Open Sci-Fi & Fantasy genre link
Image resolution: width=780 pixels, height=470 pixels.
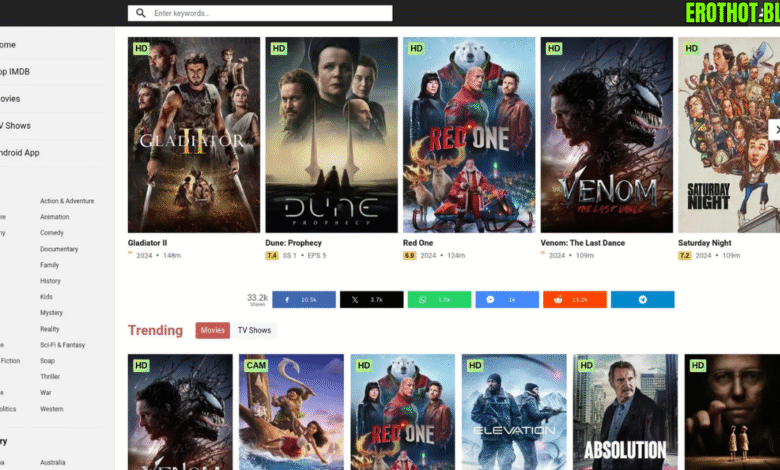point(63,345)
